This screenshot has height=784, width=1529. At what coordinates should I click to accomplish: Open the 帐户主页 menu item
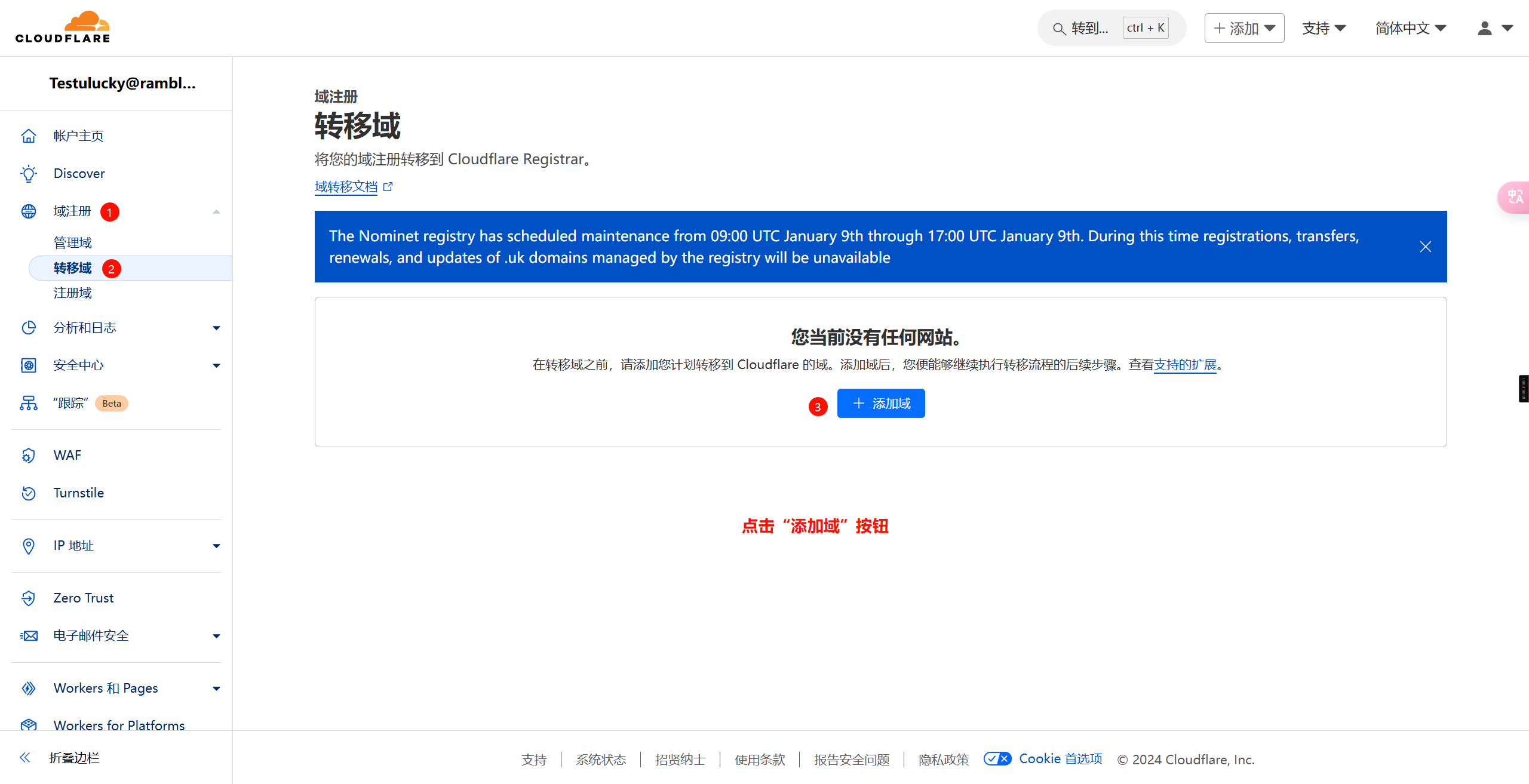tap(78, 136)
